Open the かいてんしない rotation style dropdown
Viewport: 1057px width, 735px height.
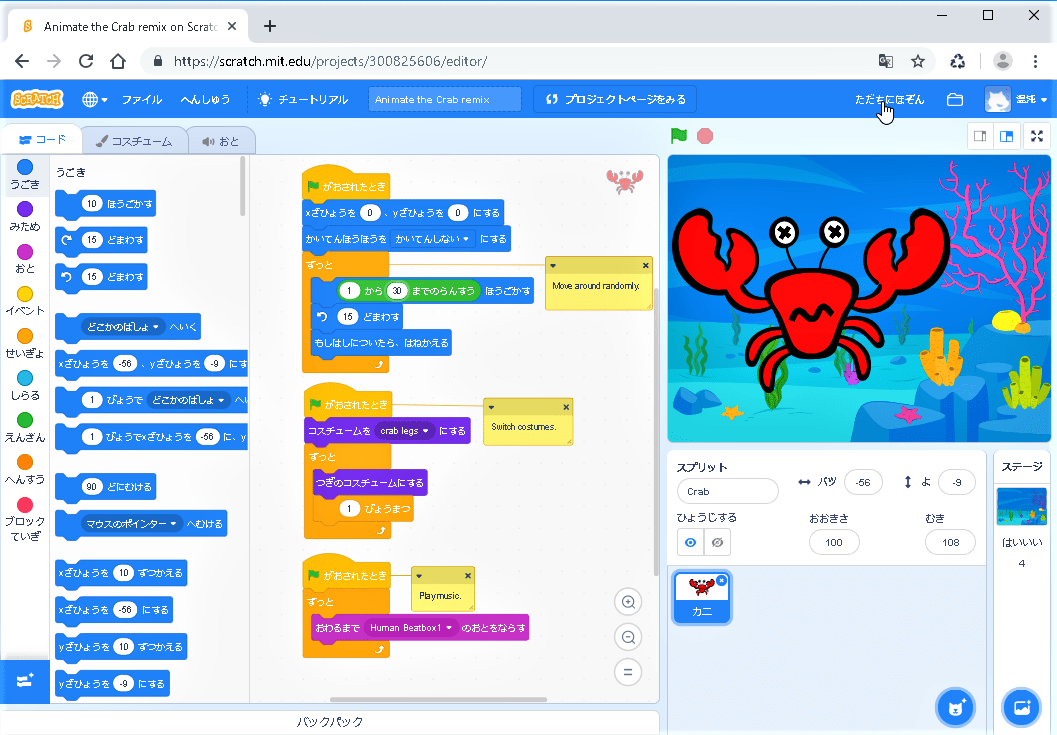point(432,239)
